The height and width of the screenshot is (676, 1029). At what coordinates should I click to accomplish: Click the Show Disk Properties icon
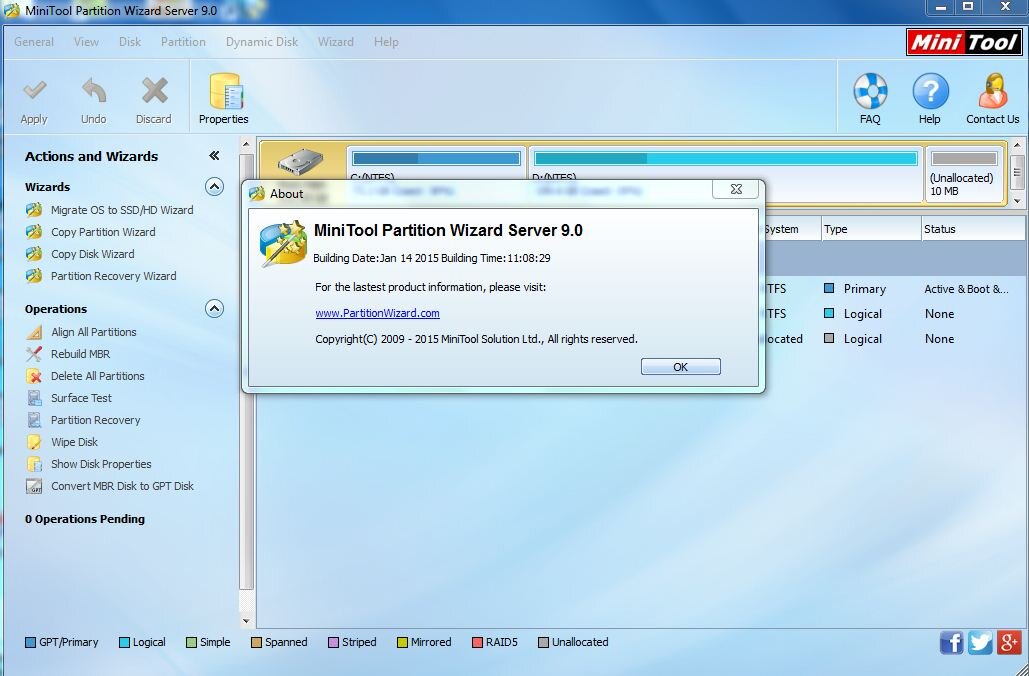[33, 464]
